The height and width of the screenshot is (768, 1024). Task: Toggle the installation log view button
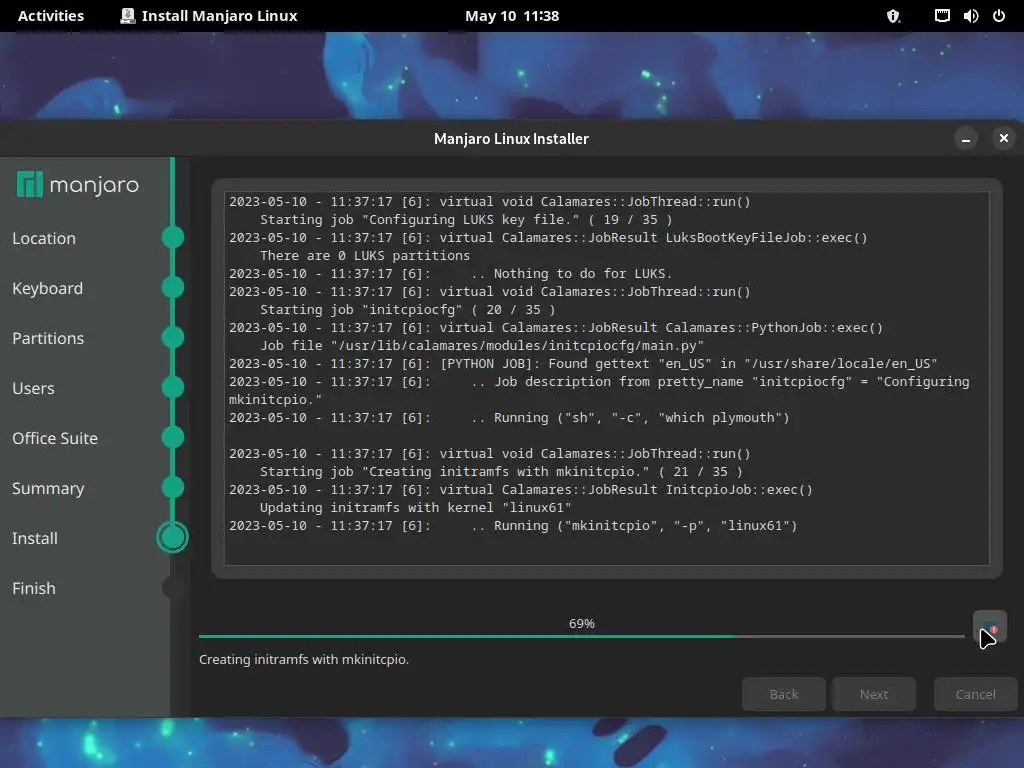point(989,628)
